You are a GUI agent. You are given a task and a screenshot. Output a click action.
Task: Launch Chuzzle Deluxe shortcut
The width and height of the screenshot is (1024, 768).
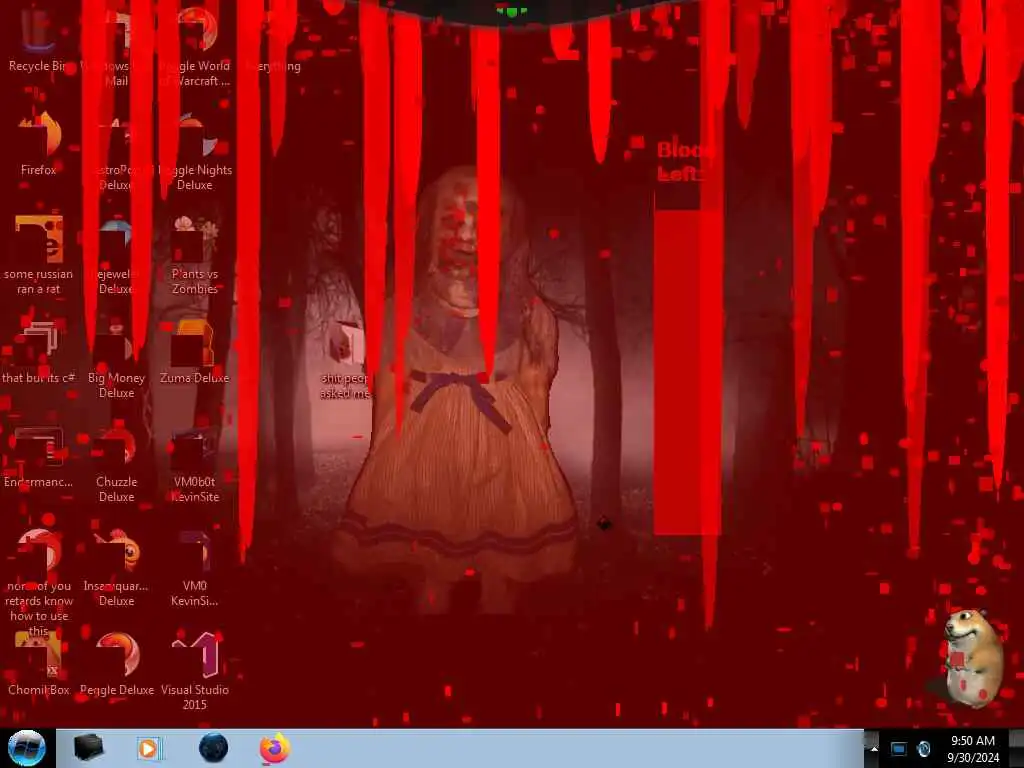tap(116, 464)
